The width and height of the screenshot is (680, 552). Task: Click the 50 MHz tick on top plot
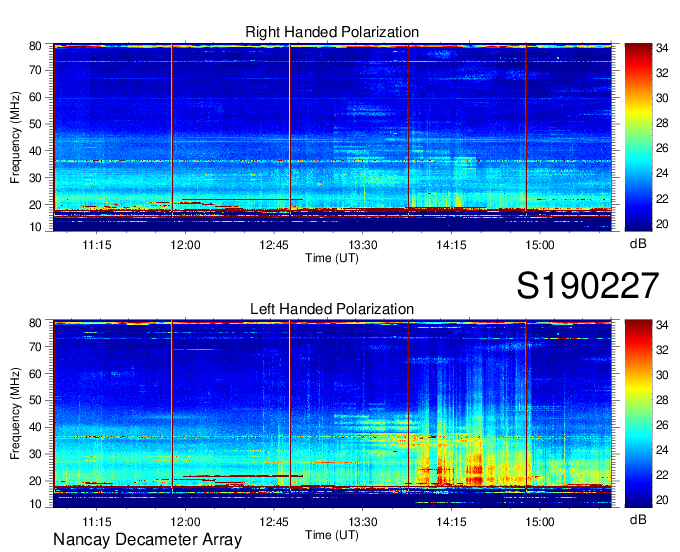(x=35, y=124)
